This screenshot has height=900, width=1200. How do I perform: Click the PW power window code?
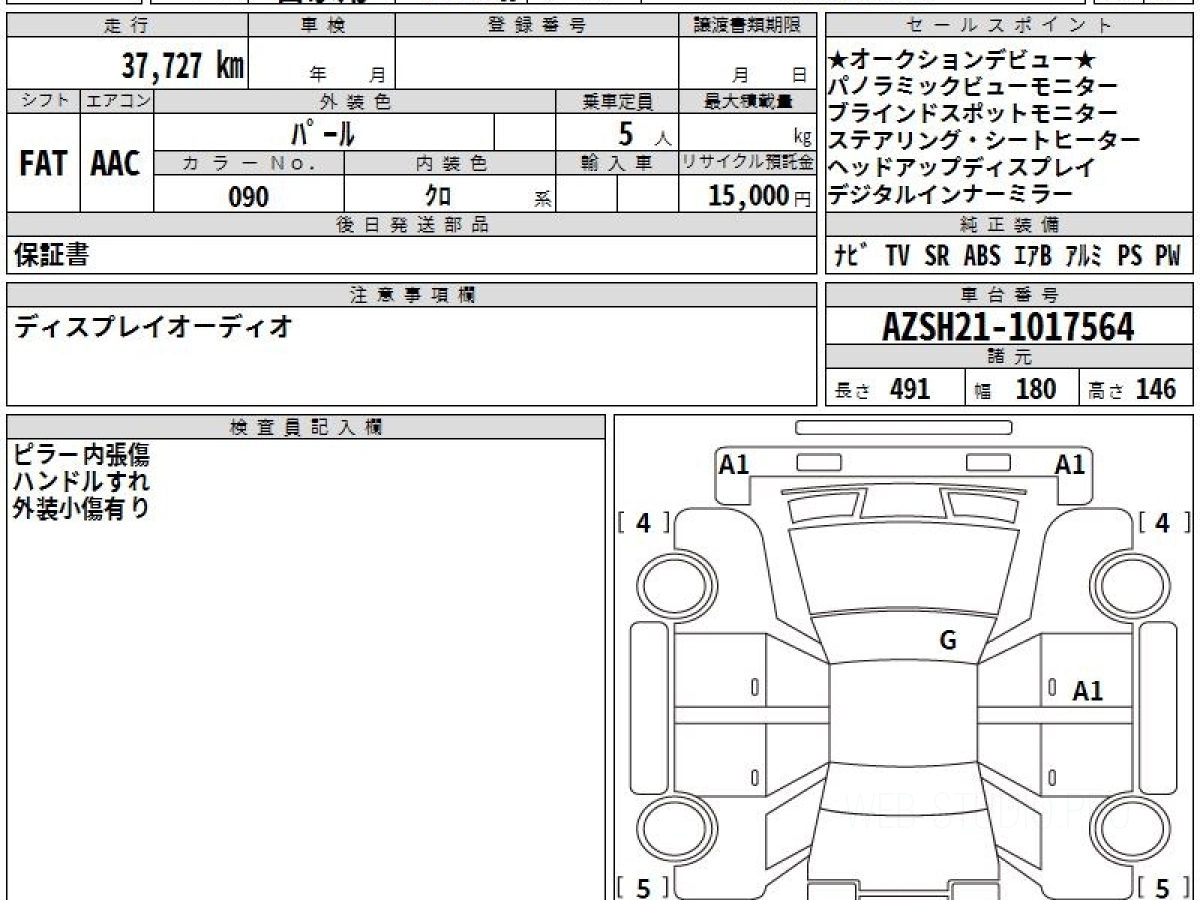[x=1168, y=256]
